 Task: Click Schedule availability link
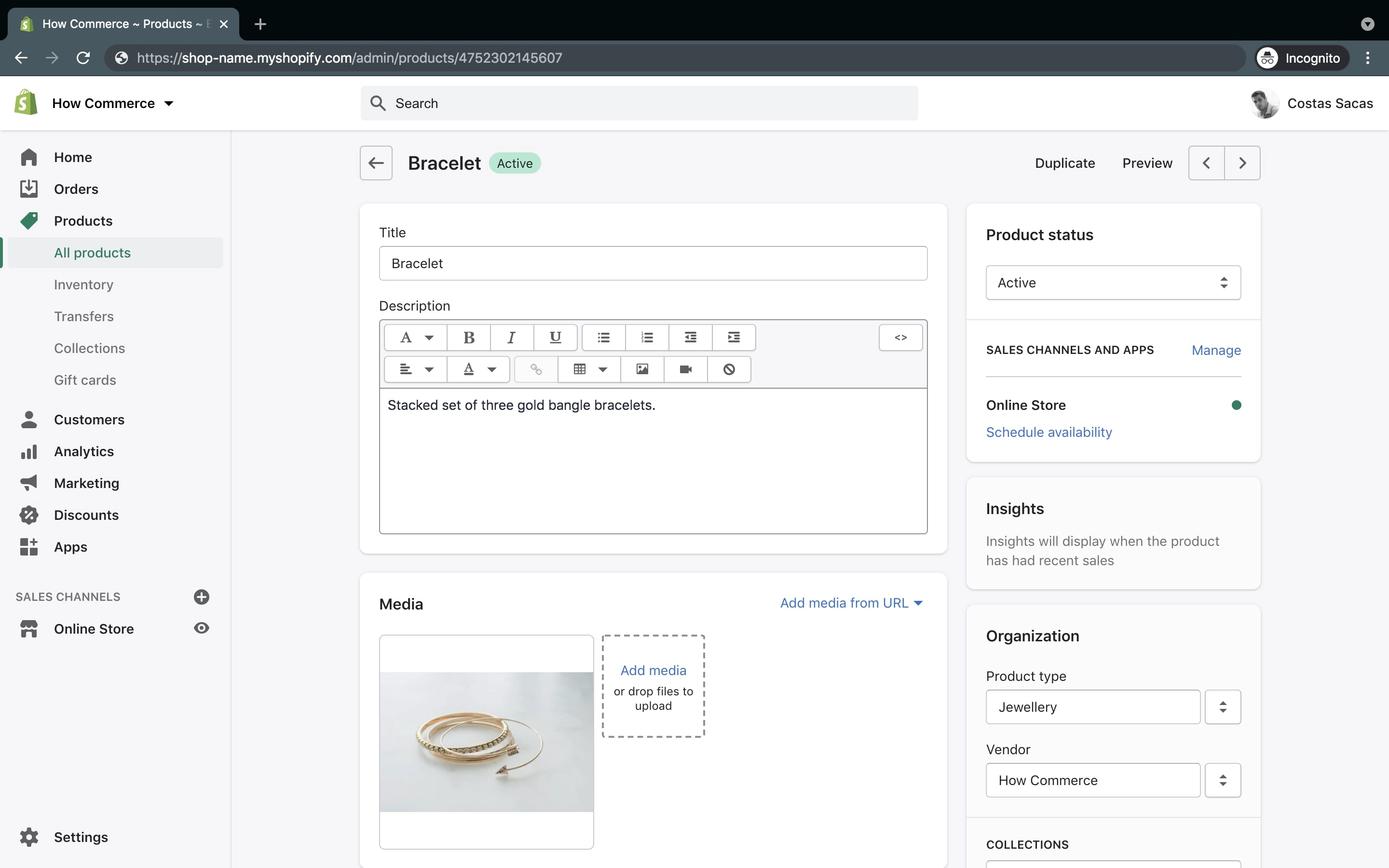1049,432
